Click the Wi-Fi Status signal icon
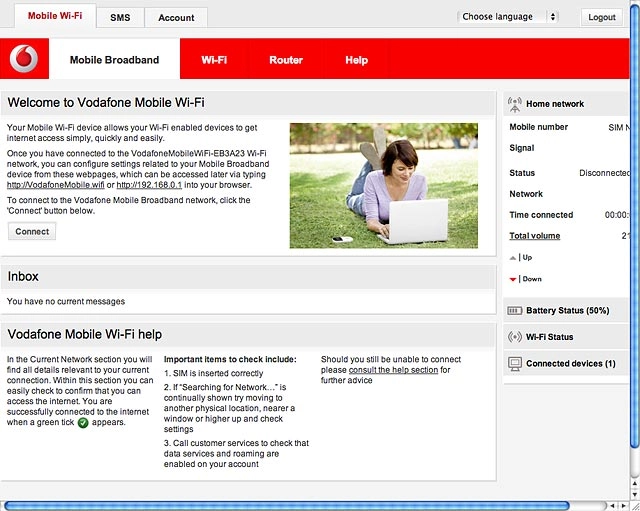This screenshot has width=640, height=511. (x=515, y=337)
